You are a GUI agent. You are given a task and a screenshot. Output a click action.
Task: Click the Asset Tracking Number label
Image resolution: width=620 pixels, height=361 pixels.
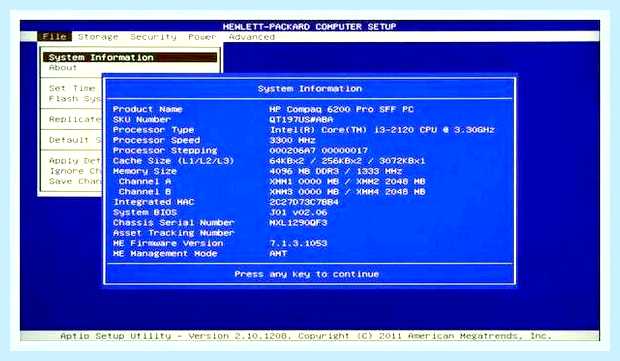pos(174,232)
